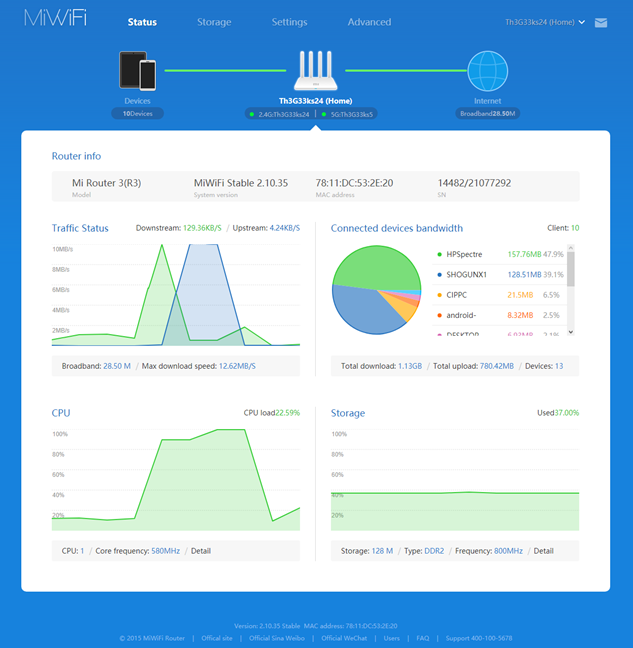Screen dimensions: 633x648
Task: Click the router illustration icon
Action: [316, 70]
